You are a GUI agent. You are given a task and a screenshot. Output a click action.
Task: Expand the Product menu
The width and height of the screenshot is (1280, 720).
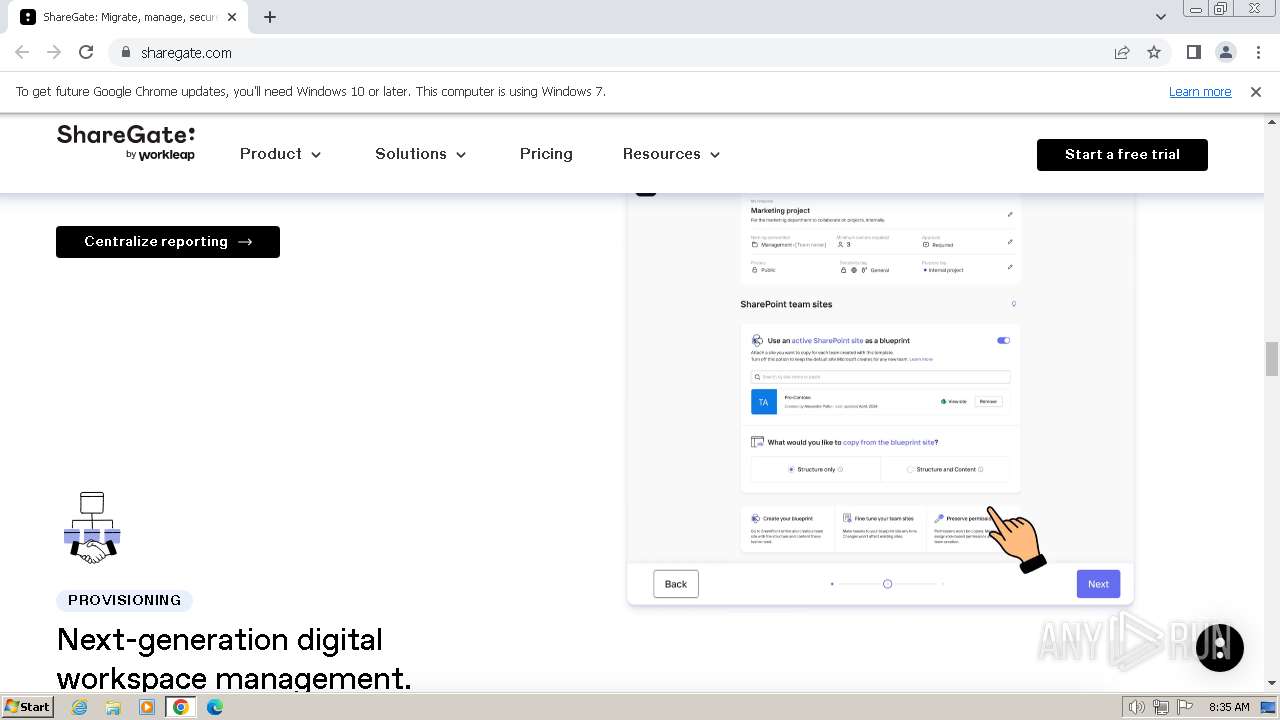[x=280, y=154]
